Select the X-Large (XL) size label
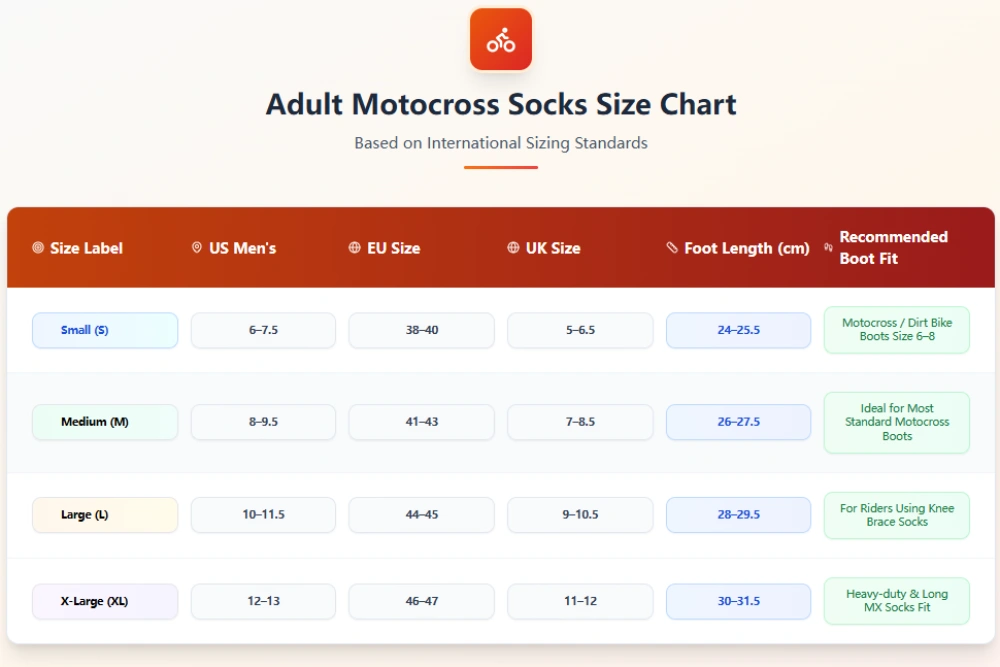The height and width of the screenshot is (667, 1000). (105, 601)
